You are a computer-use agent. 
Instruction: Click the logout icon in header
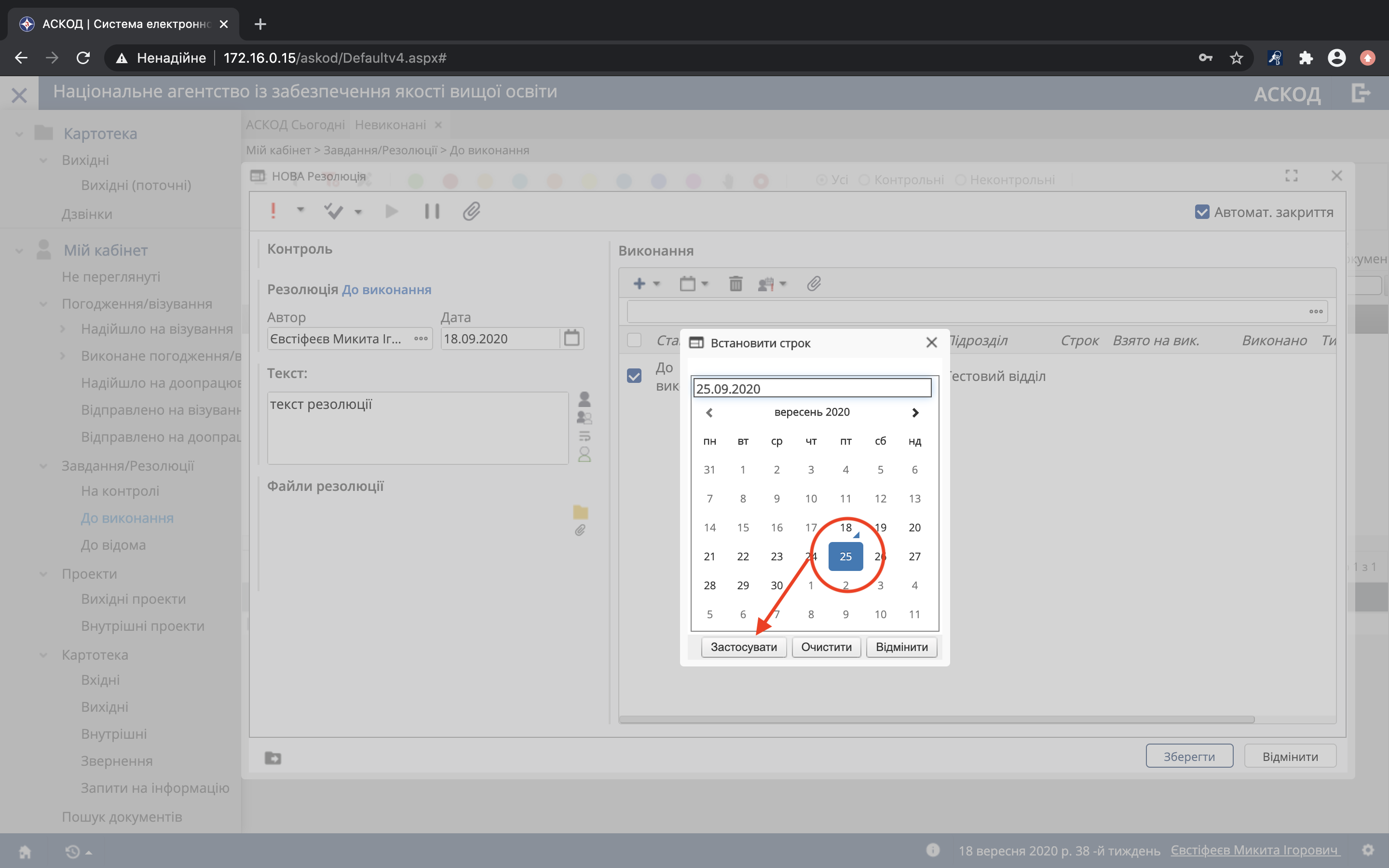click(x=1360, y=93)
